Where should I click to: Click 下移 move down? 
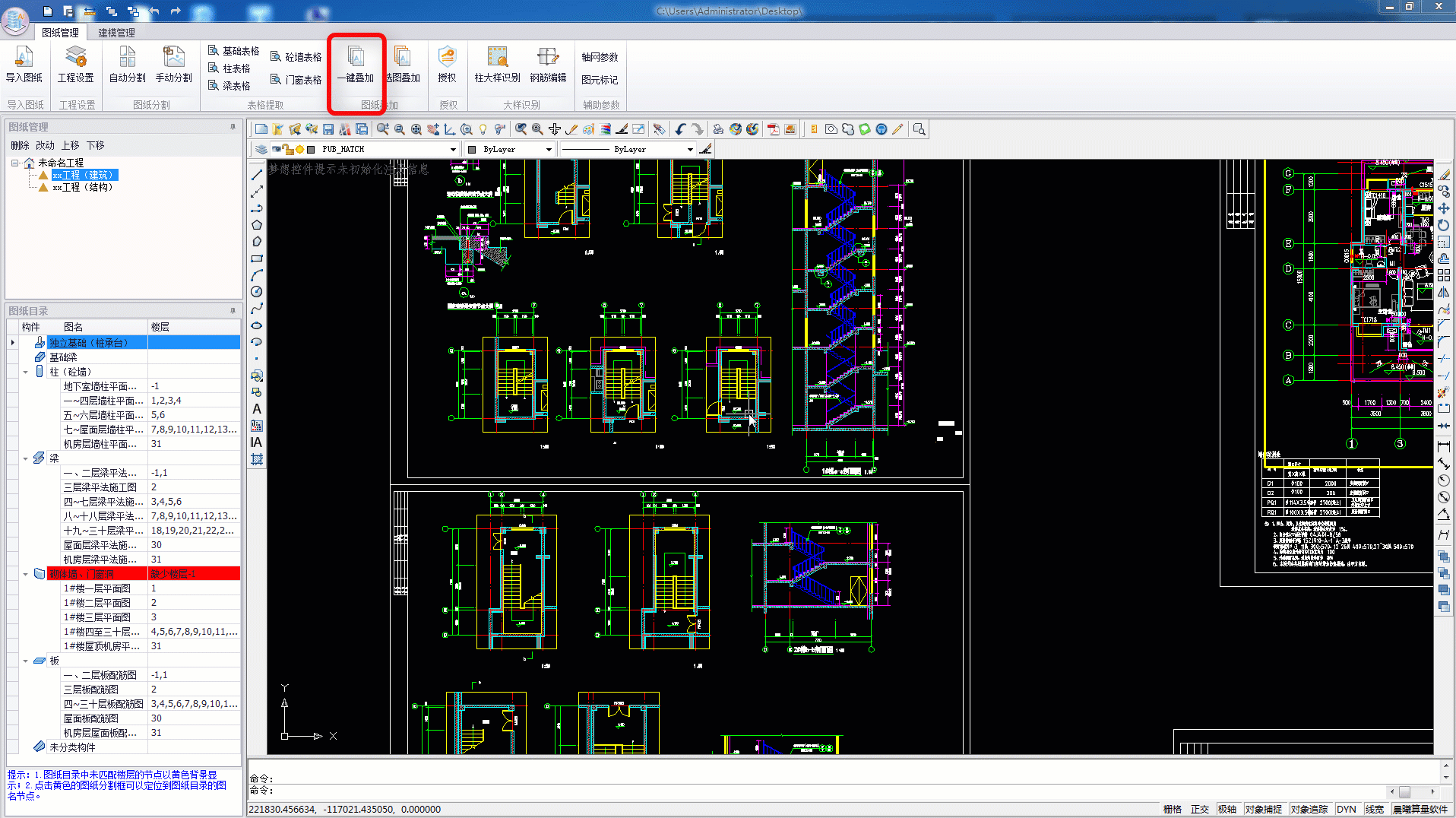tap(95, 145)
